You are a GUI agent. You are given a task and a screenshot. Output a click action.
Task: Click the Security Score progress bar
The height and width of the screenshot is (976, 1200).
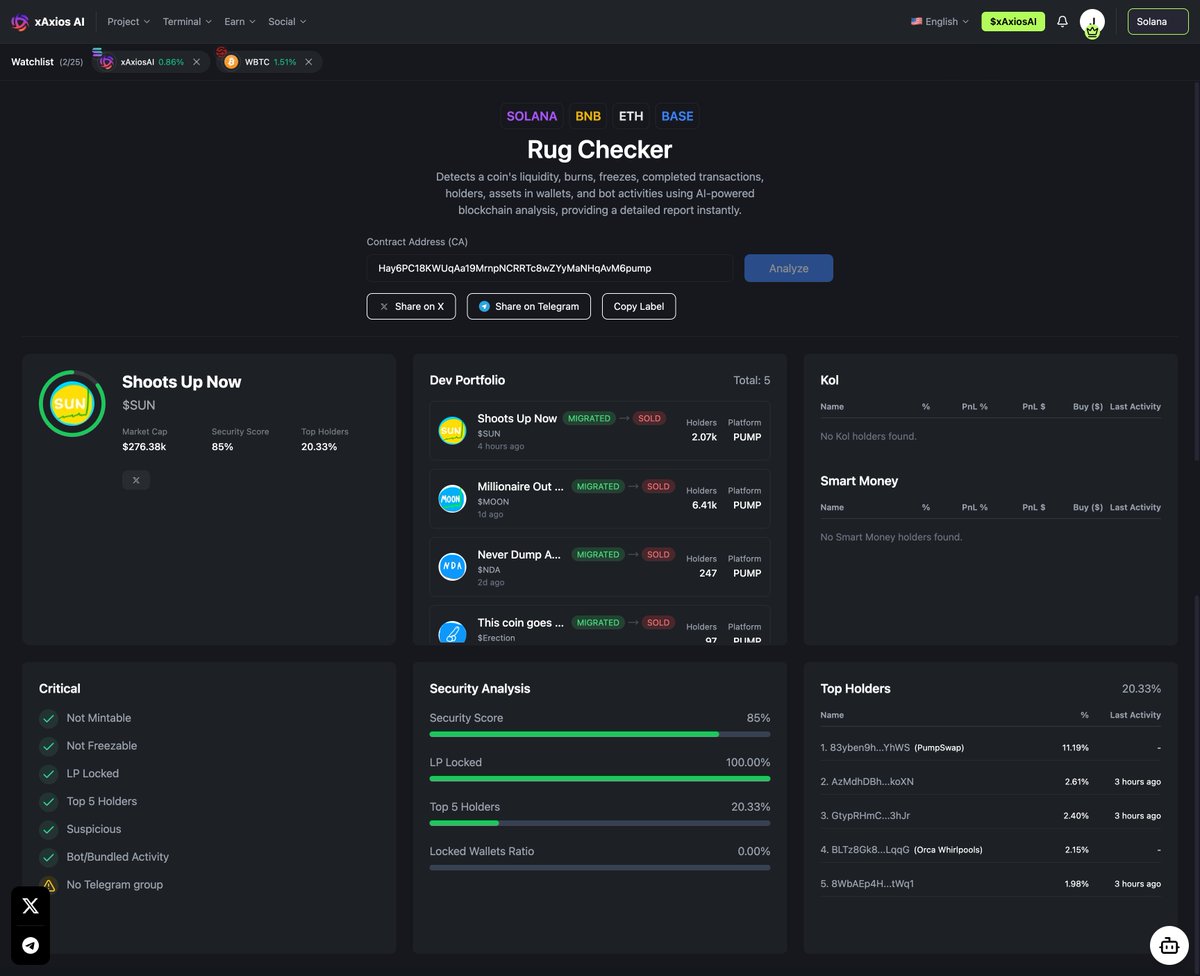tap(600, 734)
